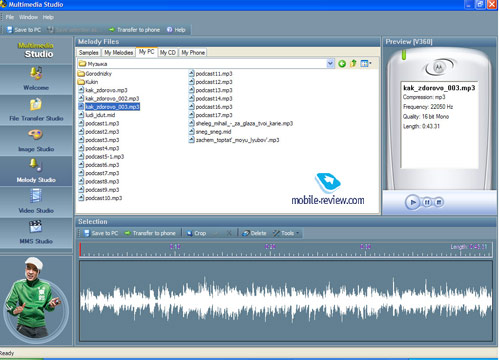Select podcast16.mp3 file

coord(210,107)
